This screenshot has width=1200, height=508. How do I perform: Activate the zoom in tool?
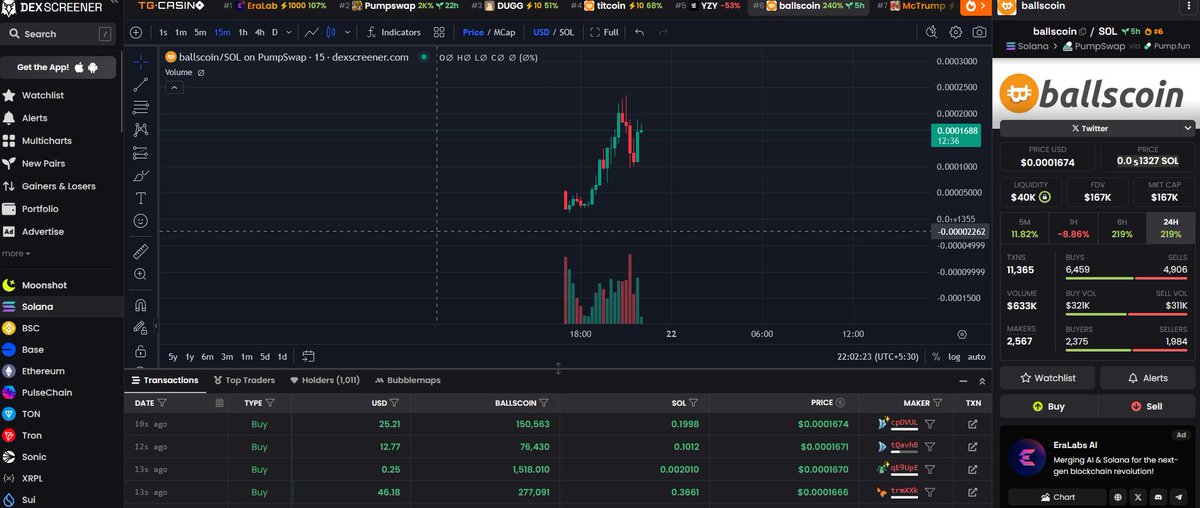click(x=140, y=274)
